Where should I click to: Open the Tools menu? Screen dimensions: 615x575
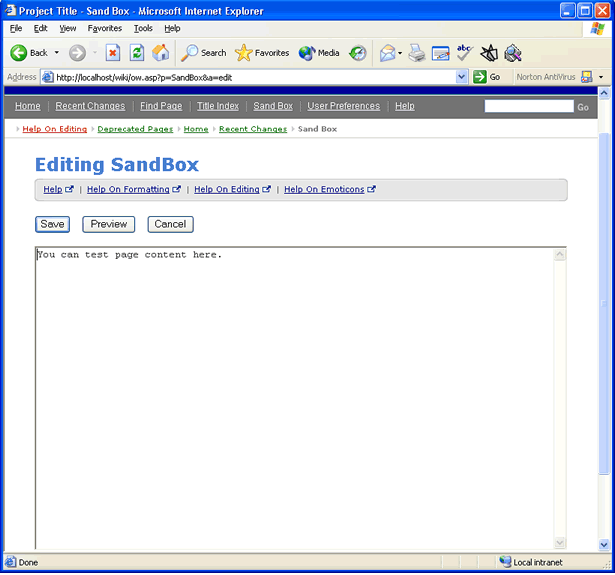tap(143, 28)
